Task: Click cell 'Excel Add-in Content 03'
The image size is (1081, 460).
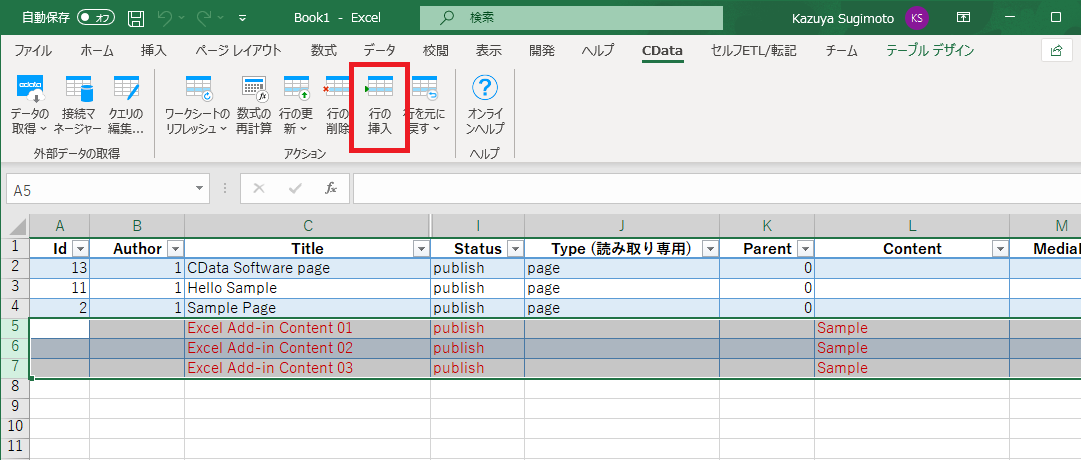Action: coord(307,368)
